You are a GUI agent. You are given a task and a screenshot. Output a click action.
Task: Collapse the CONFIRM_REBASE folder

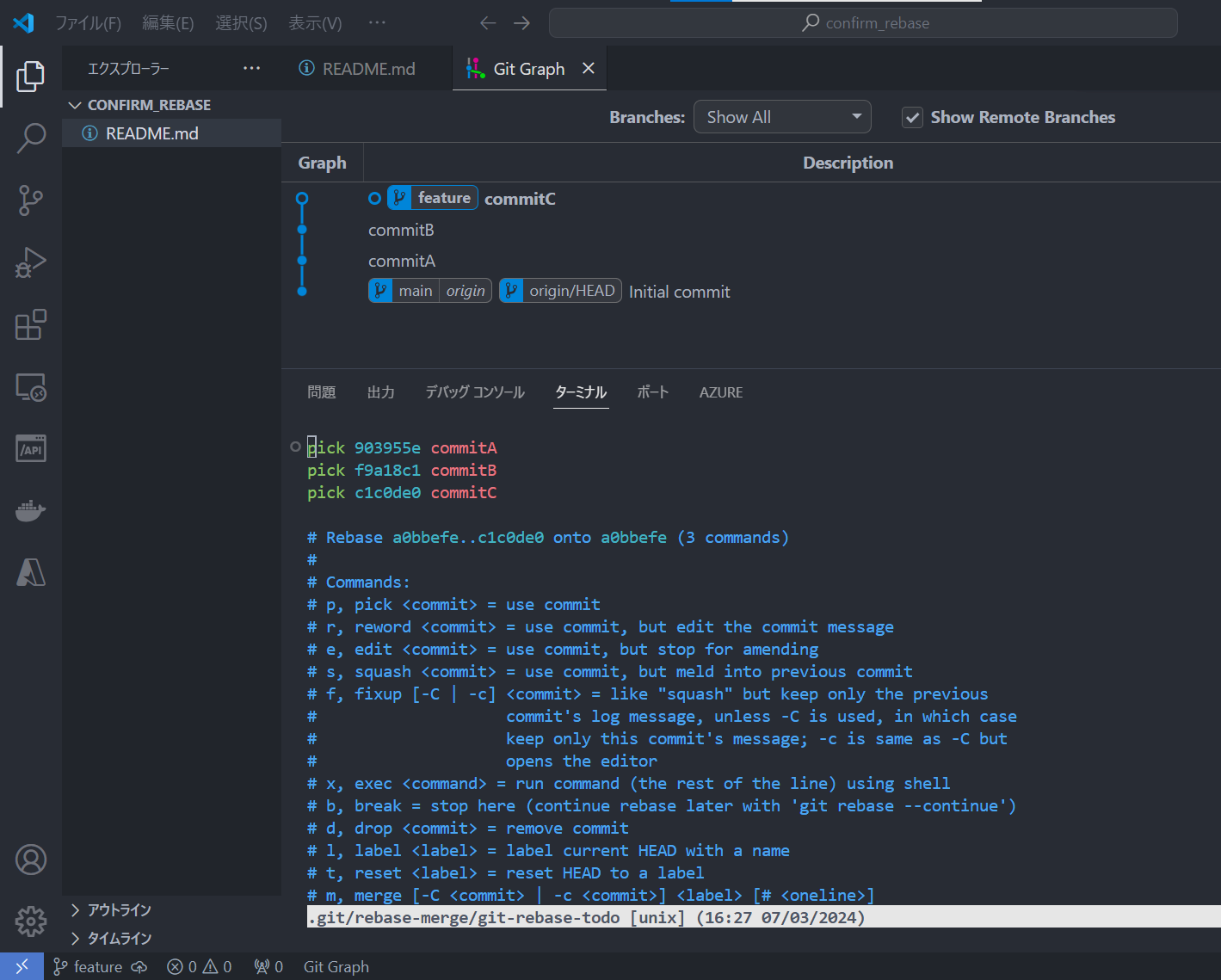tap(76, 104)
